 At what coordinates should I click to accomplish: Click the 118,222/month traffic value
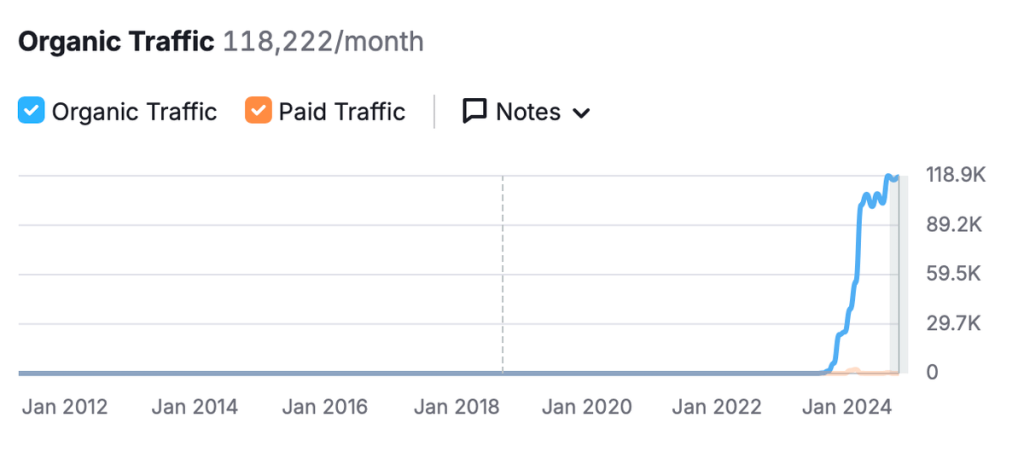click(x=323, y=42)
